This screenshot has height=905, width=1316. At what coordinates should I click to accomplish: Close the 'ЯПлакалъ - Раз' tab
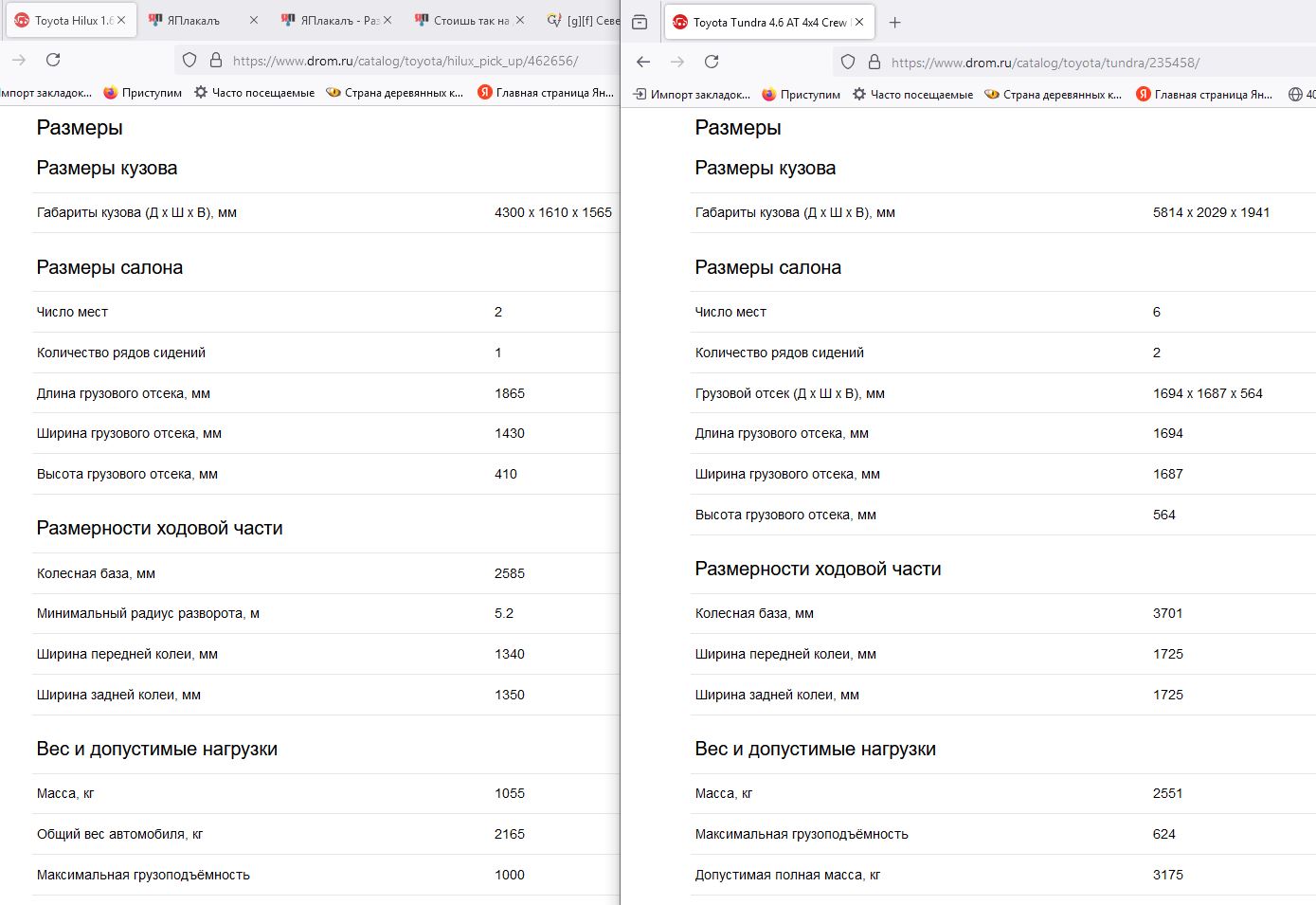(x=388, y=20)
